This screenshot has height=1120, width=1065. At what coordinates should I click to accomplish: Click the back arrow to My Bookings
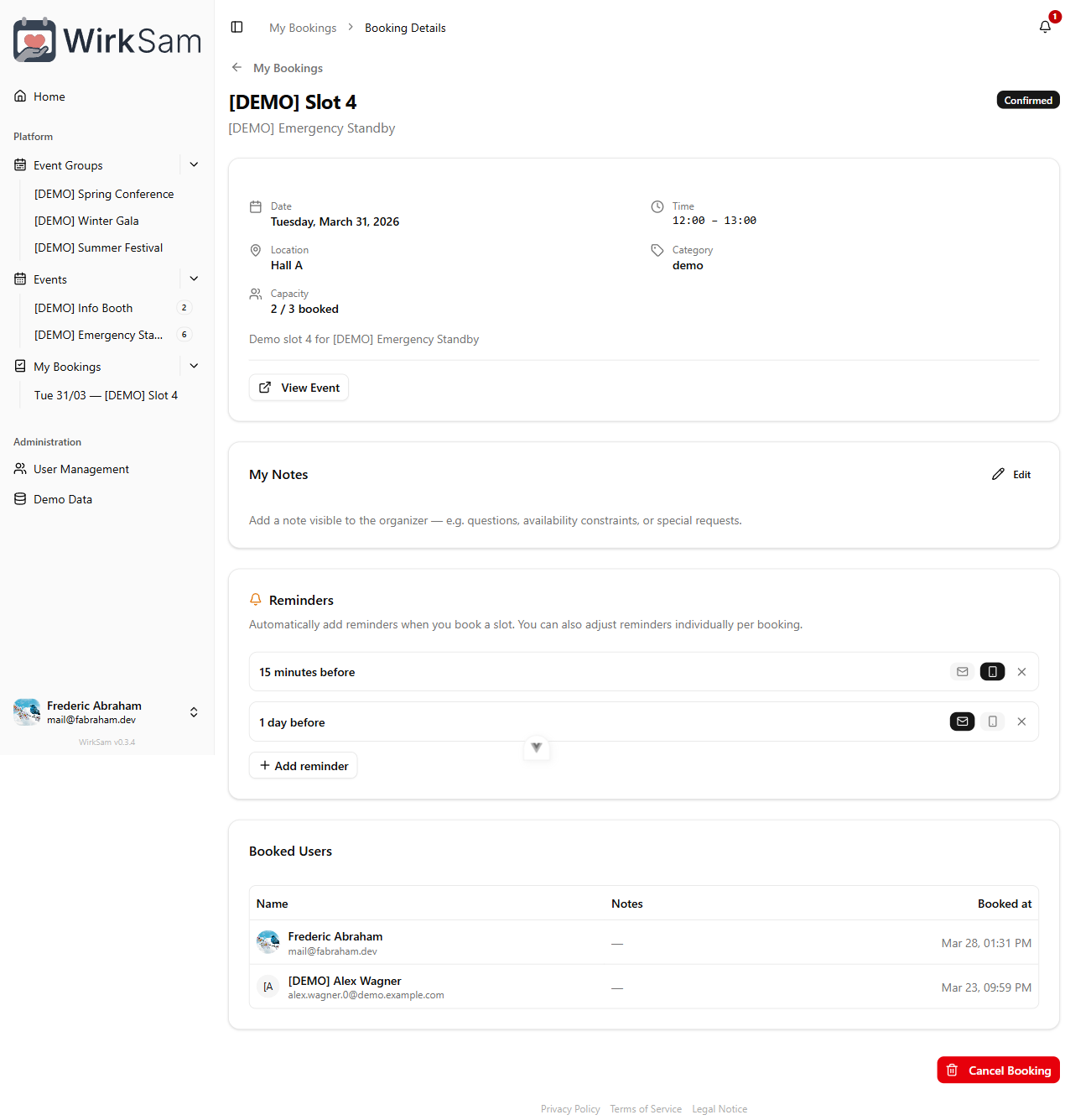coord(236,67)
